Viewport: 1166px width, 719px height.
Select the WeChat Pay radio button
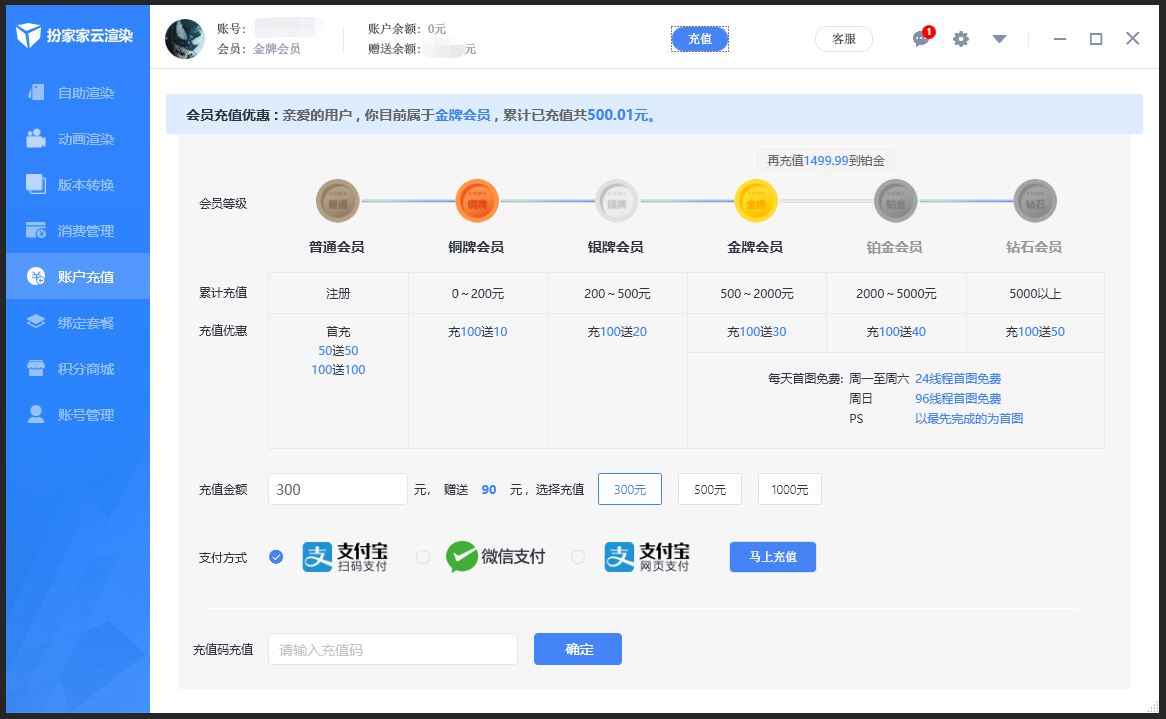click(423, 557)
